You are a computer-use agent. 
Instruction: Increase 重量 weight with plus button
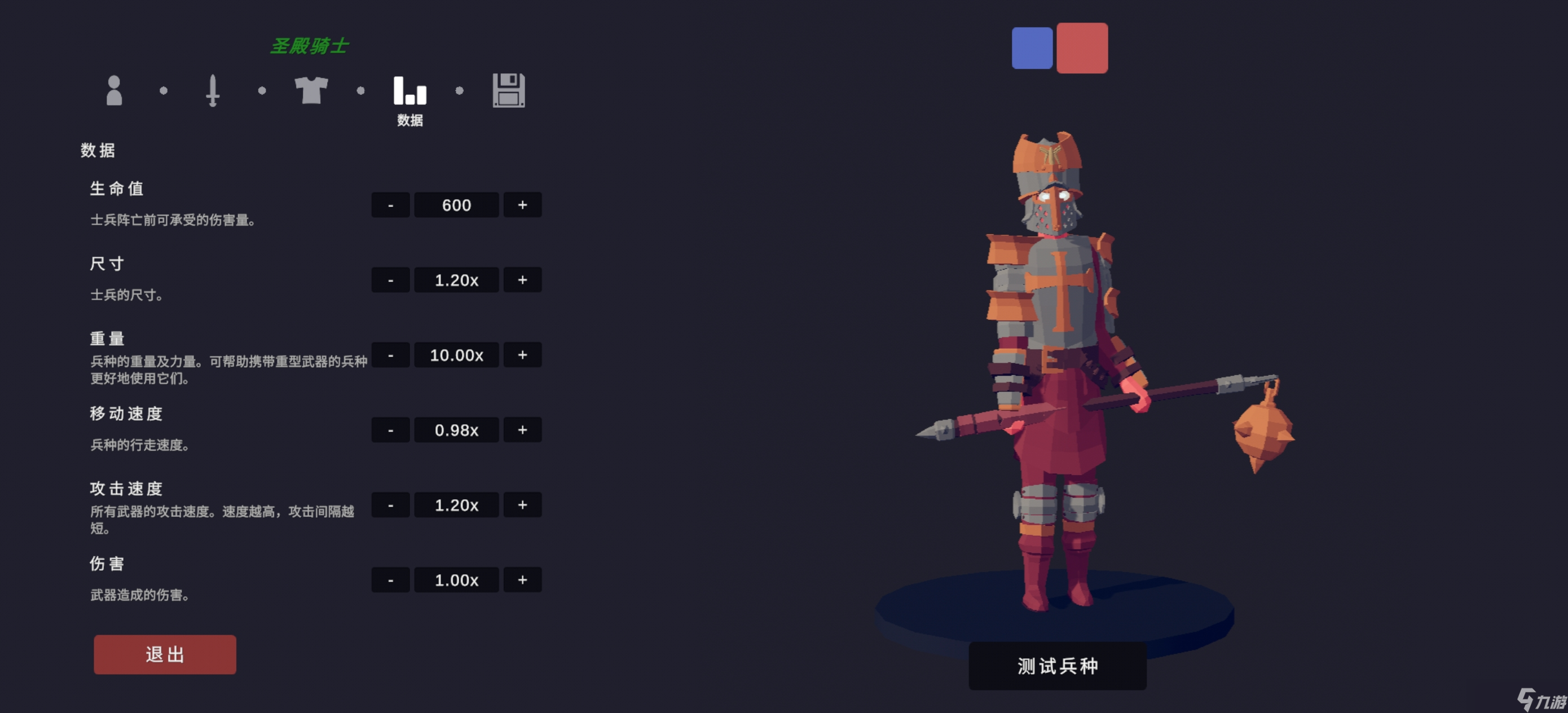click(x=522, y=355)
